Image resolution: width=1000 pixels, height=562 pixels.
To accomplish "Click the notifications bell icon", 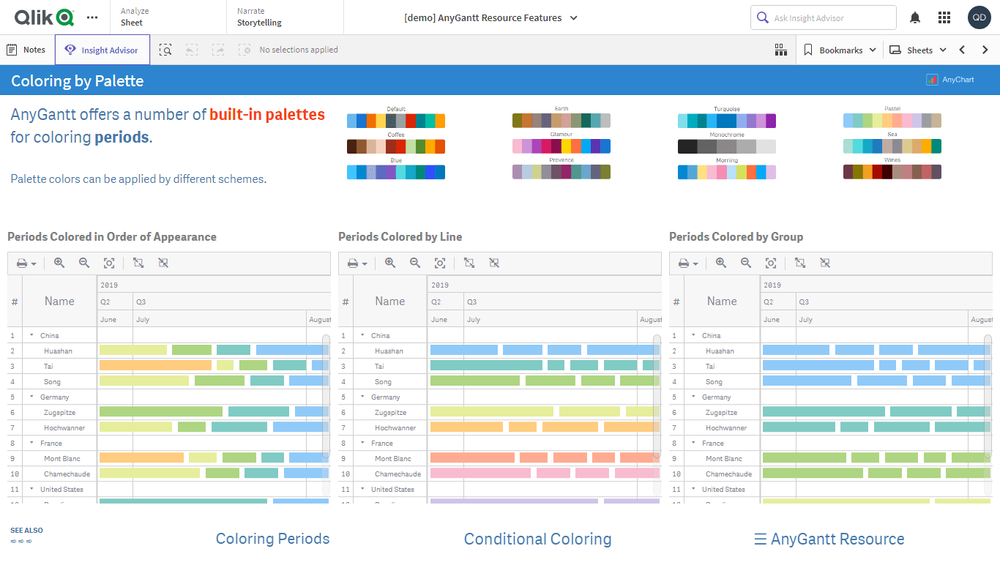I will point(915,18).
